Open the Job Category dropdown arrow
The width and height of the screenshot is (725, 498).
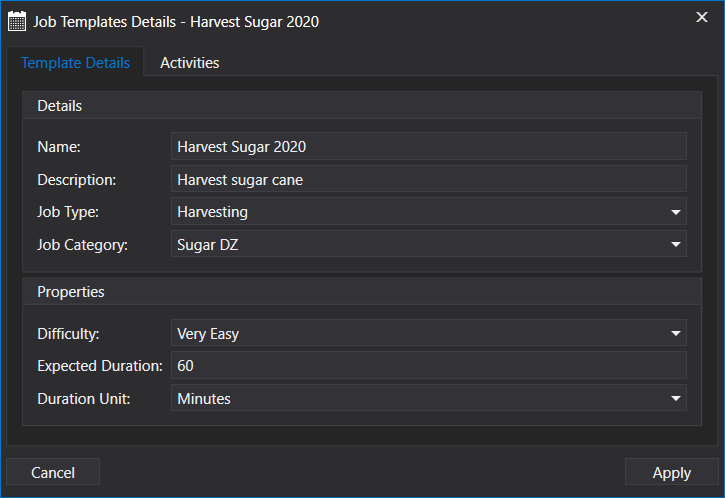click(677, 244)
